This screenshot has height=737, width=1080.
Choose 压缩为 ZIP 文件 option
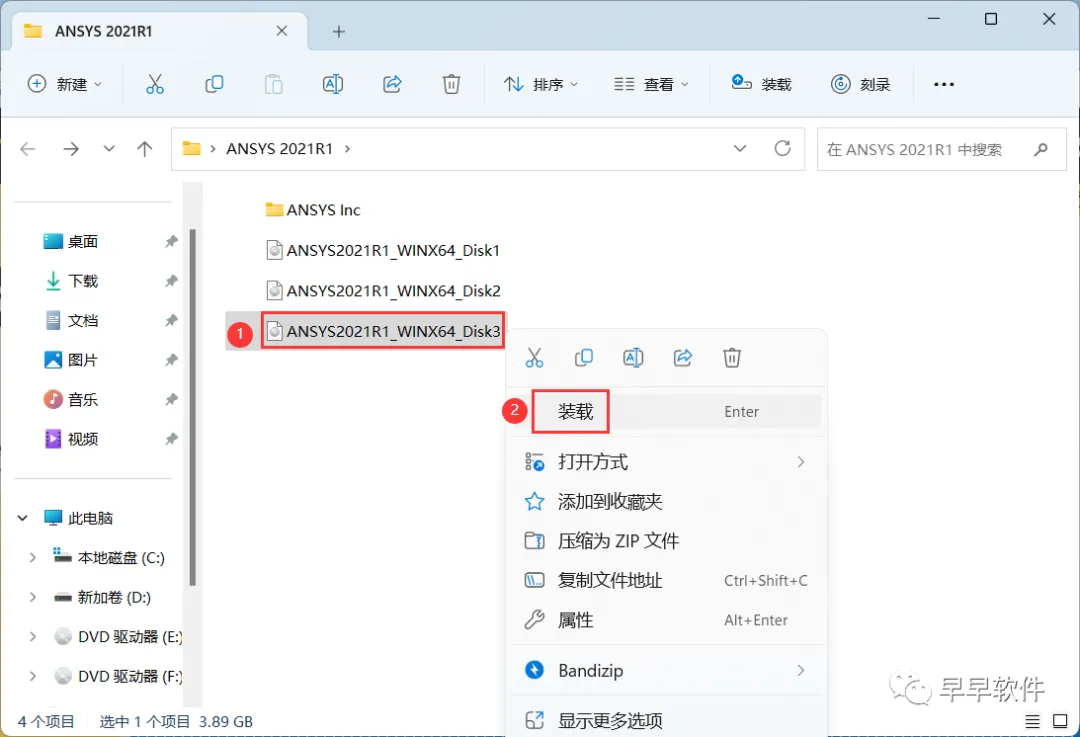pyautogui.click(x=667, y=541)
